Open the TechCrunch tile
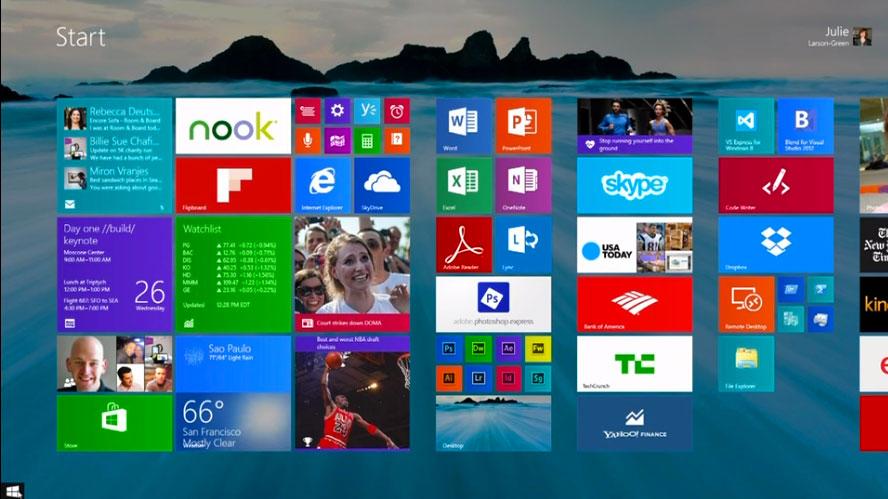Image resolution: width=888 pixels, height=499 pixels. click(634, 364)
